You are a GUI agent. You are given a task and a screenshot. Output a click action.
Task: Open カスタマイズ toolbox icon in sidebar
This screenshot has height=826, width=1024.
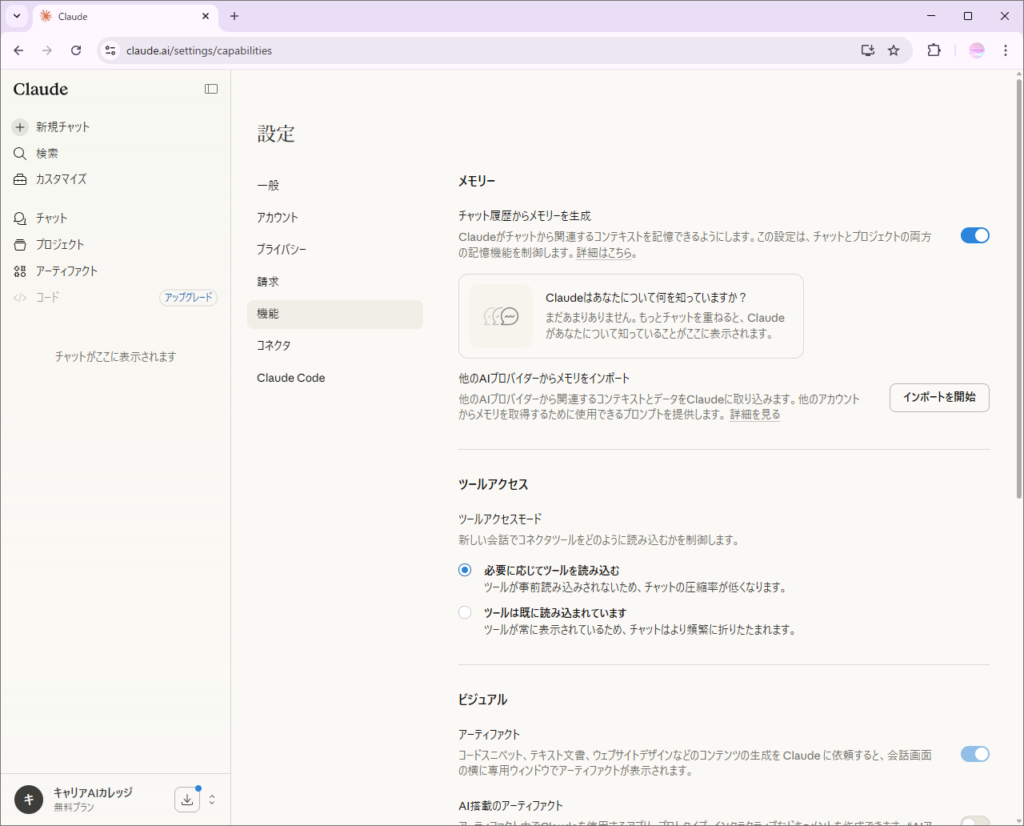click(x=20, y=179)
